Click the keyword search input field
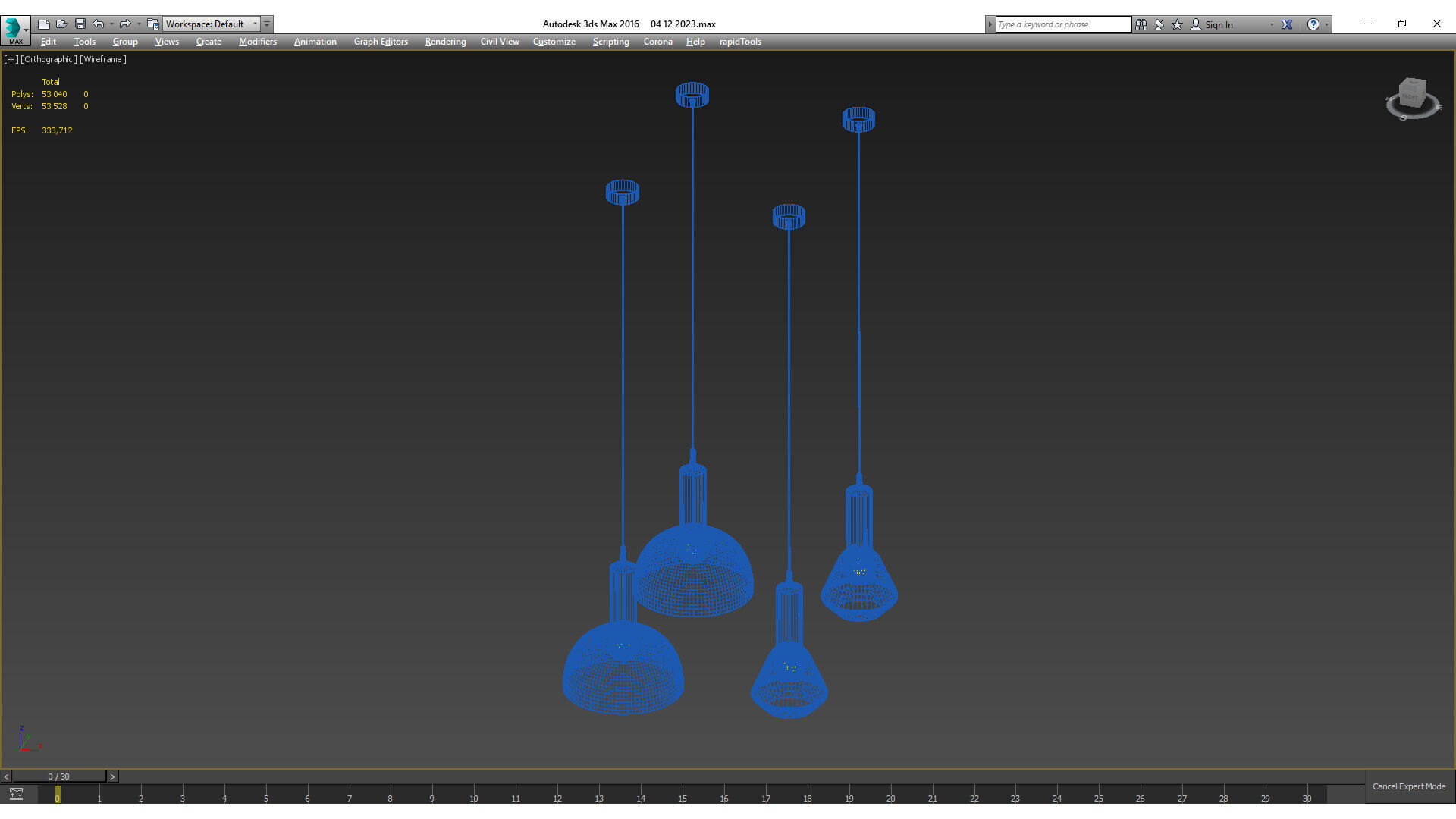The image size is (1456, 819). 1062,24
